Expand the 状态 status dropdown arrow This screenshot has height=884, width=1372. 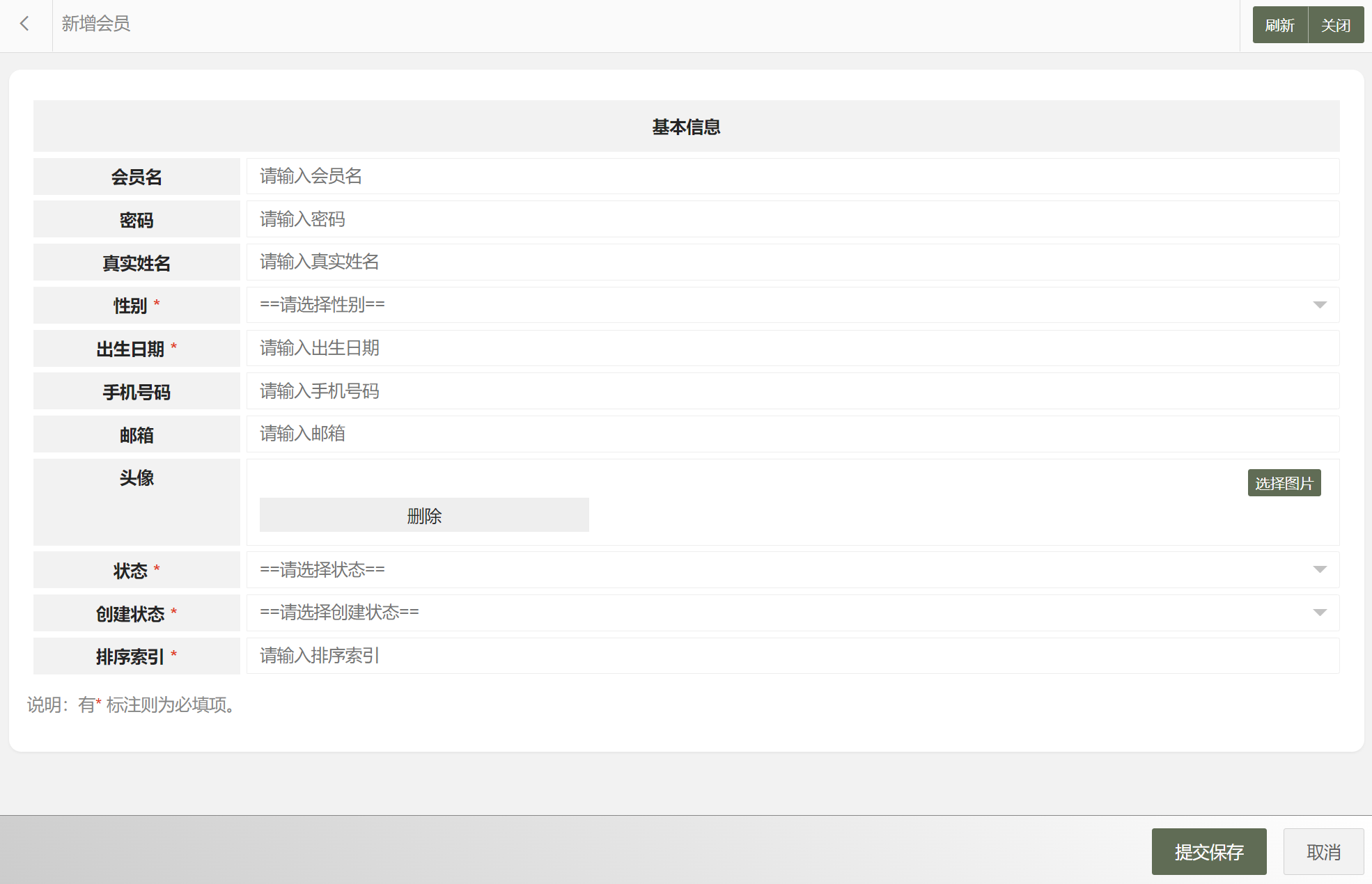point(1319,570)
